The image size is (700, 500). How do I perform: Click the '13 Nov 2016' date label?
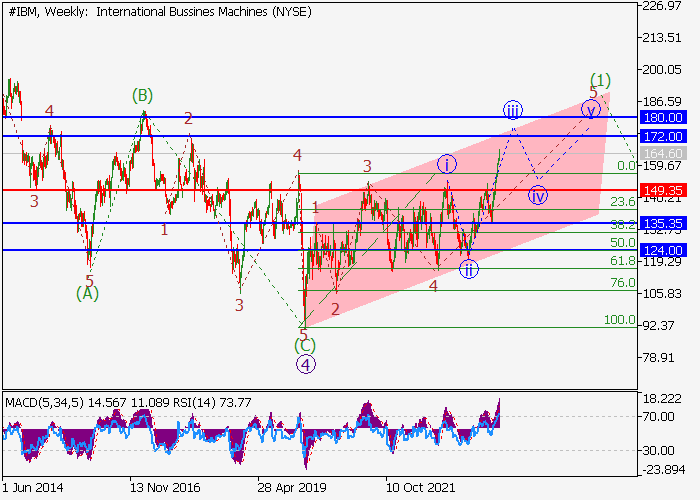(165, 488)
